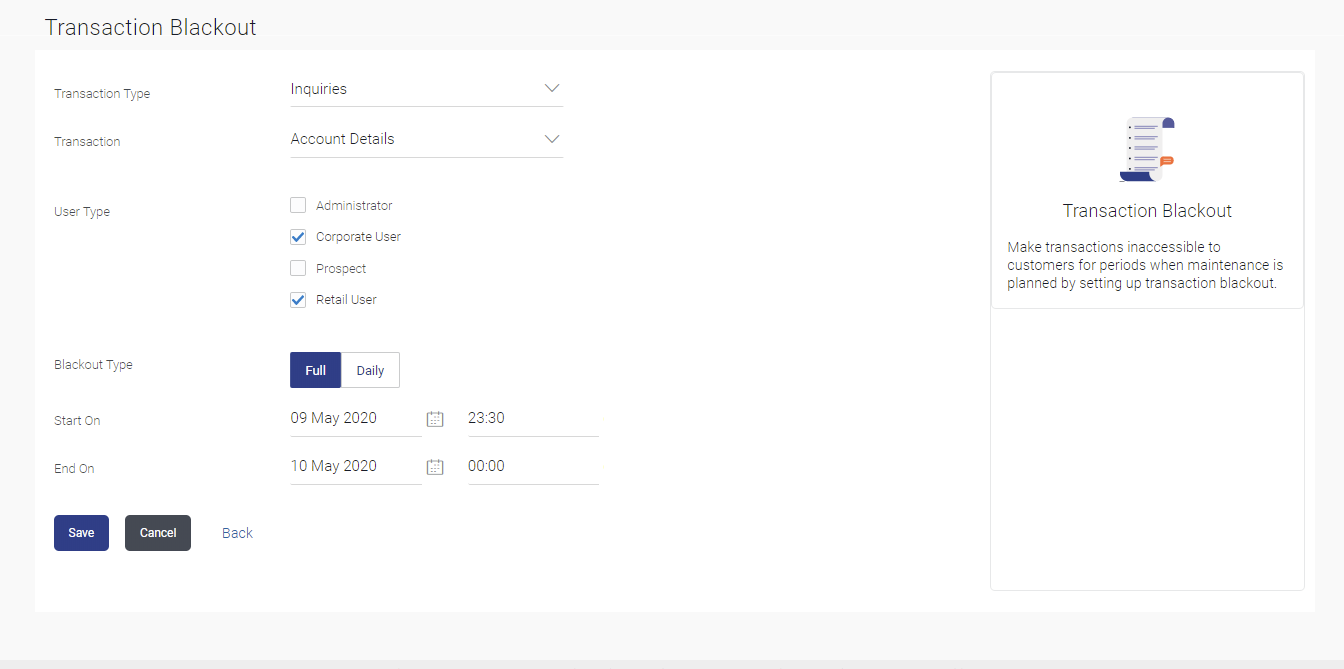Image resolution: width=1344 pixels, height=669 pixels.
Task: Enable the Administrator user type checkbox
Action: pos(298,206)
